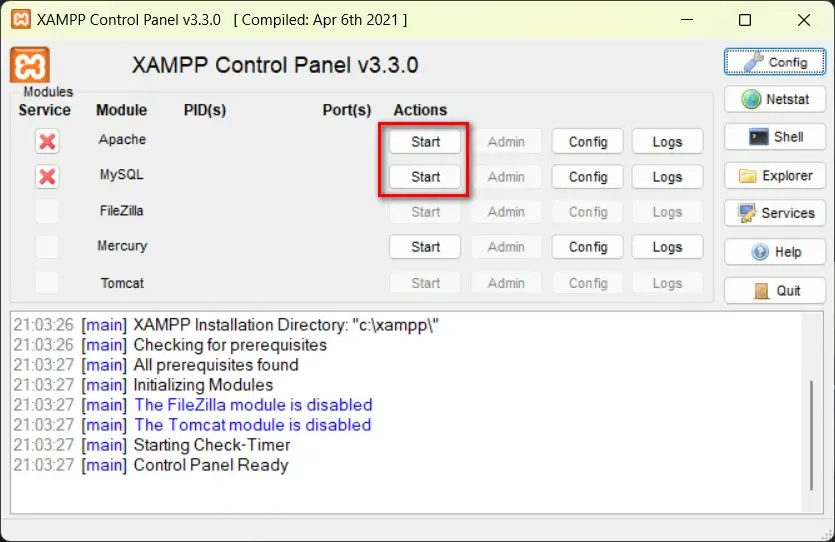Click the XAMPP orange logo icon
This screenshot has height=542, width=835.
pos(30,65)
